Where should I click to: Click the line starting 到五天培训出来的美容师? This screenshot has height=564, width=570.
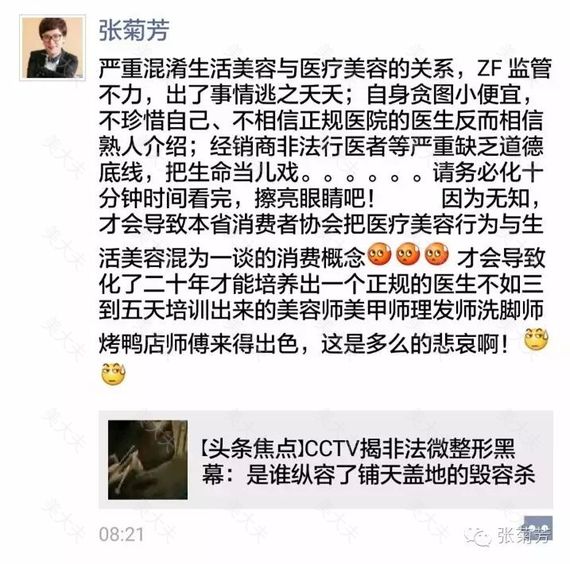pyautogui.click(x=321, y=310)
